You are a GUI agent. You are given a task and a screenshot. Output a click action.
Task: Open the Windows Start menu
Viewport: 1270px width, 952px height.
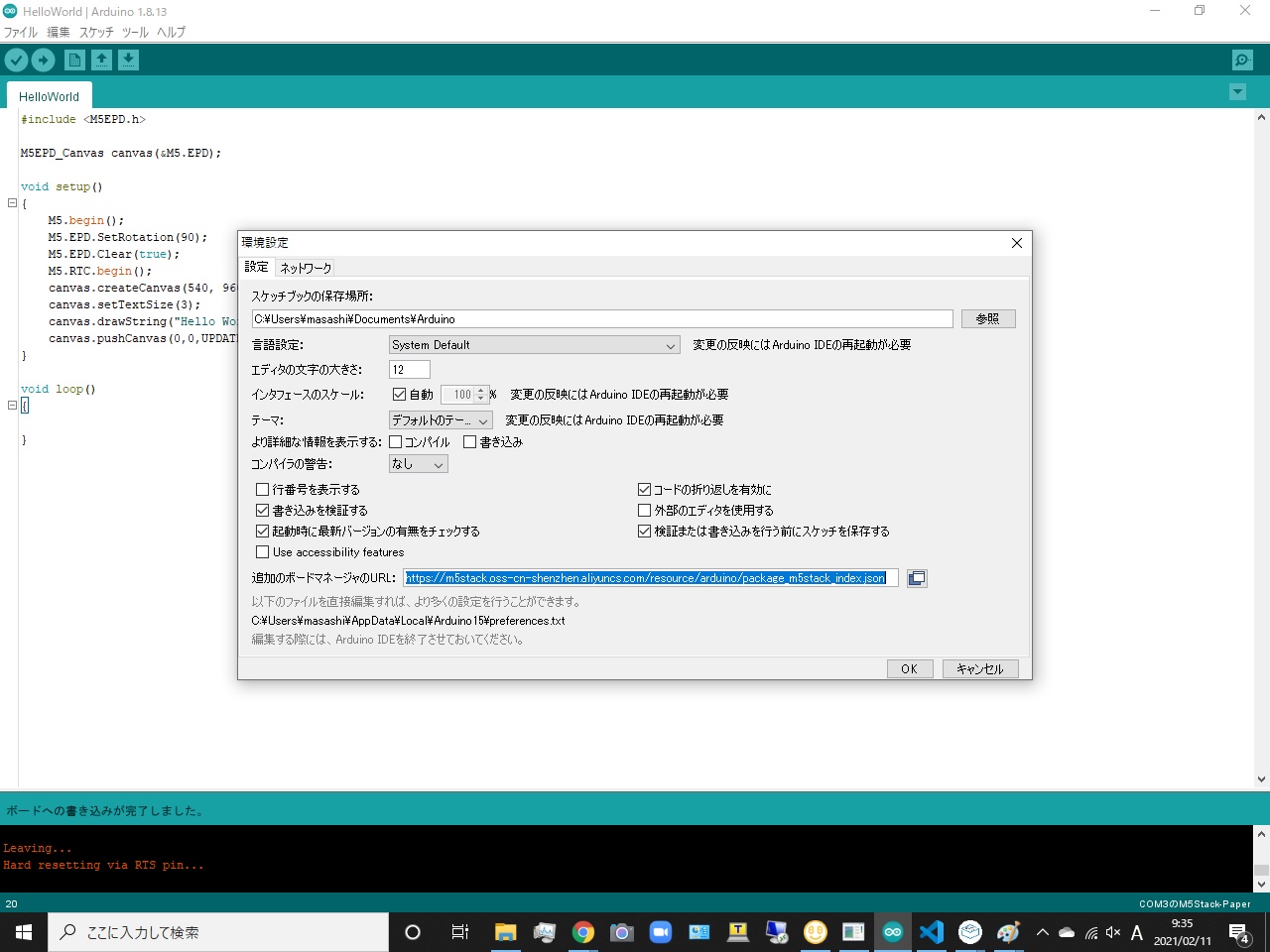(x=24, y=932)
